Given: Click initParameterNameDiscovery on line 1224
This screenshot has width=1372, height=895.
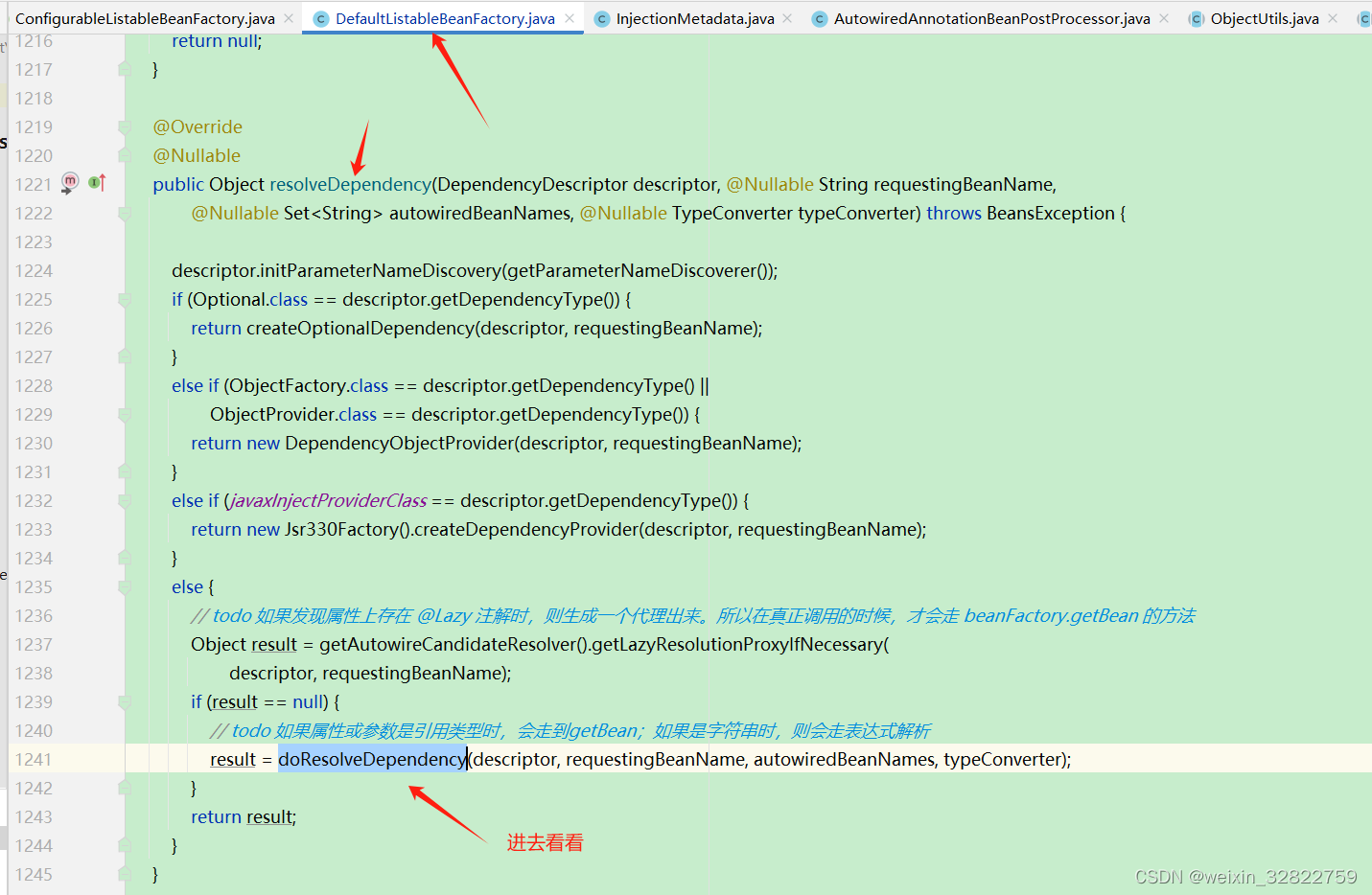Looking at the screenshot, I should pos(381,270).
